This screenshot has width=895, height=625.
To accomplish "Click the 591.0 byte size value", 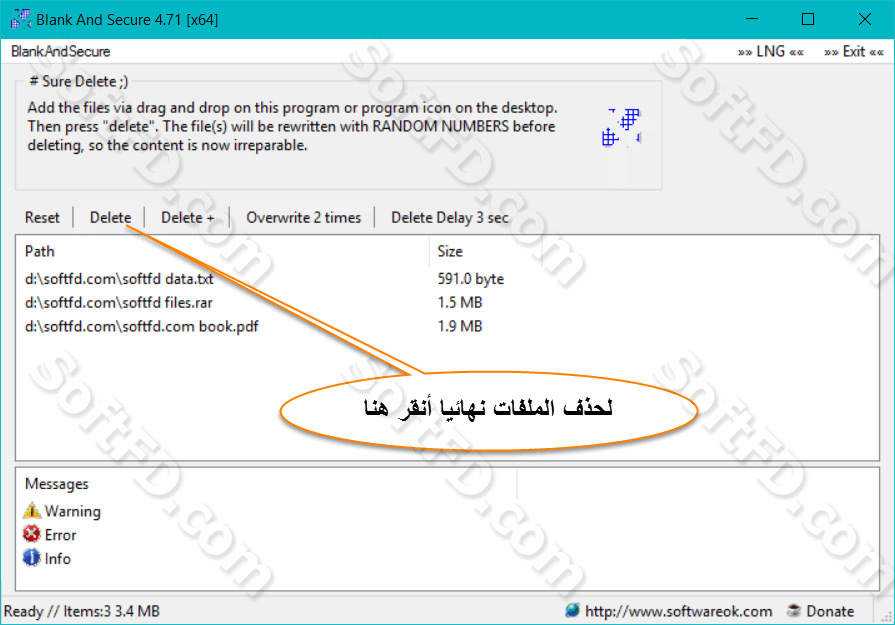I will tap(471, 279).
